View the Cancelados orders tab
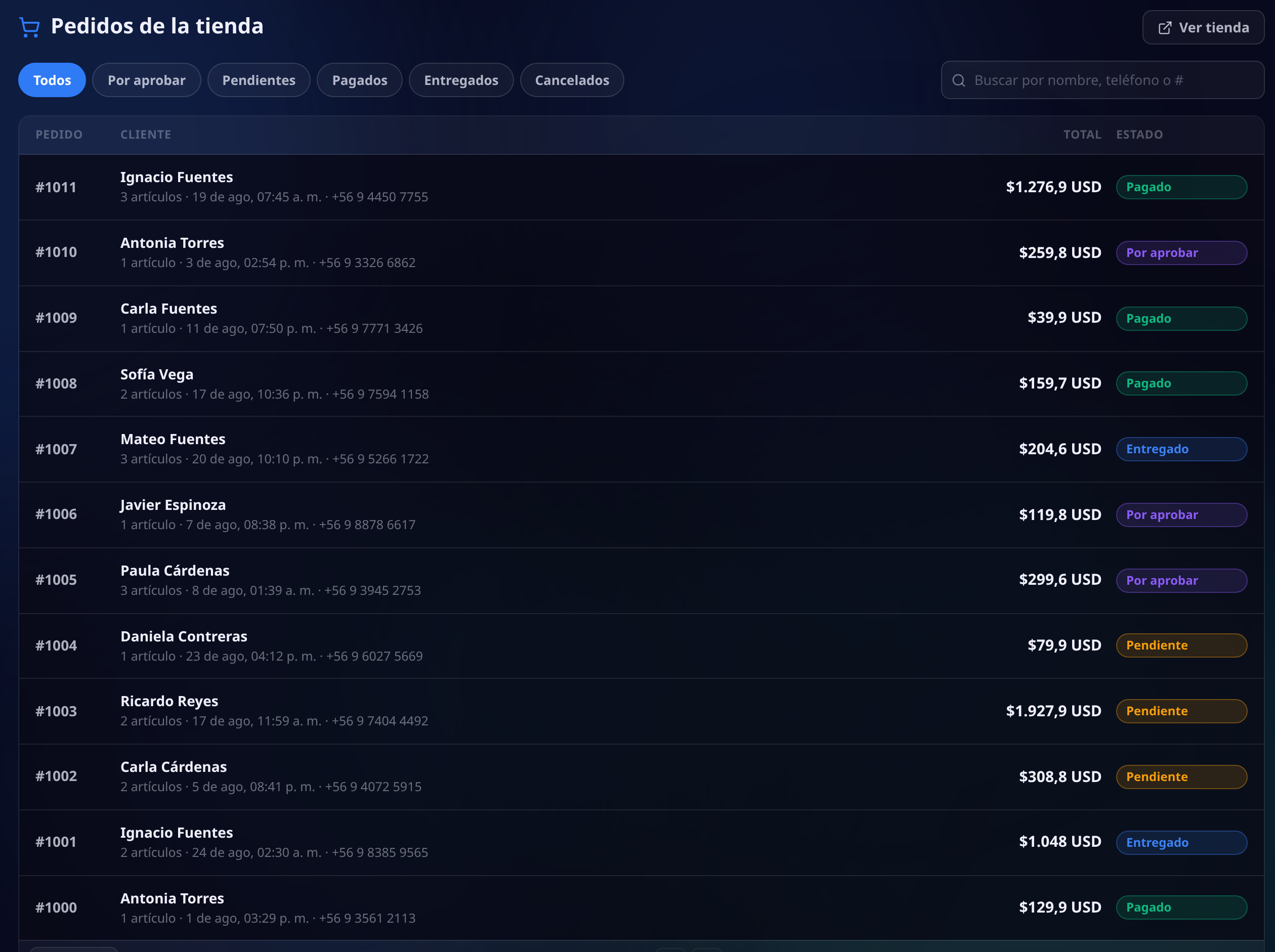This screenshot has width=1275, height=952. click(x=572, y=80)
